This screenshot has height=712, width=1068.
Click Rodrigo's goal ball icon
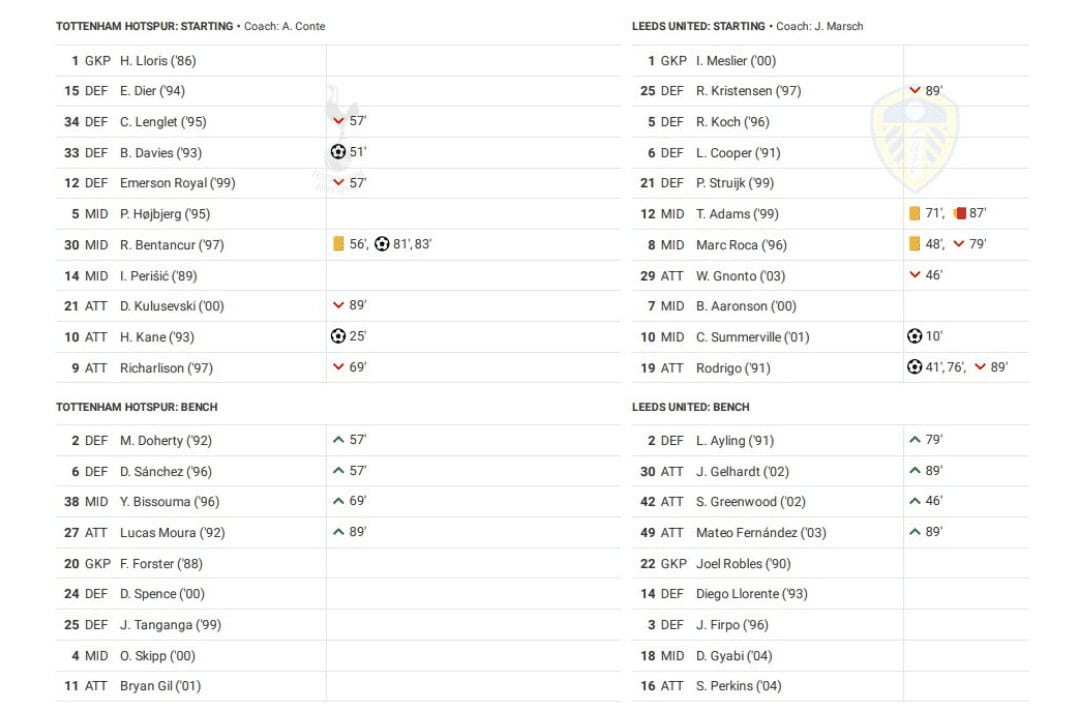click(x=914, y=367)
